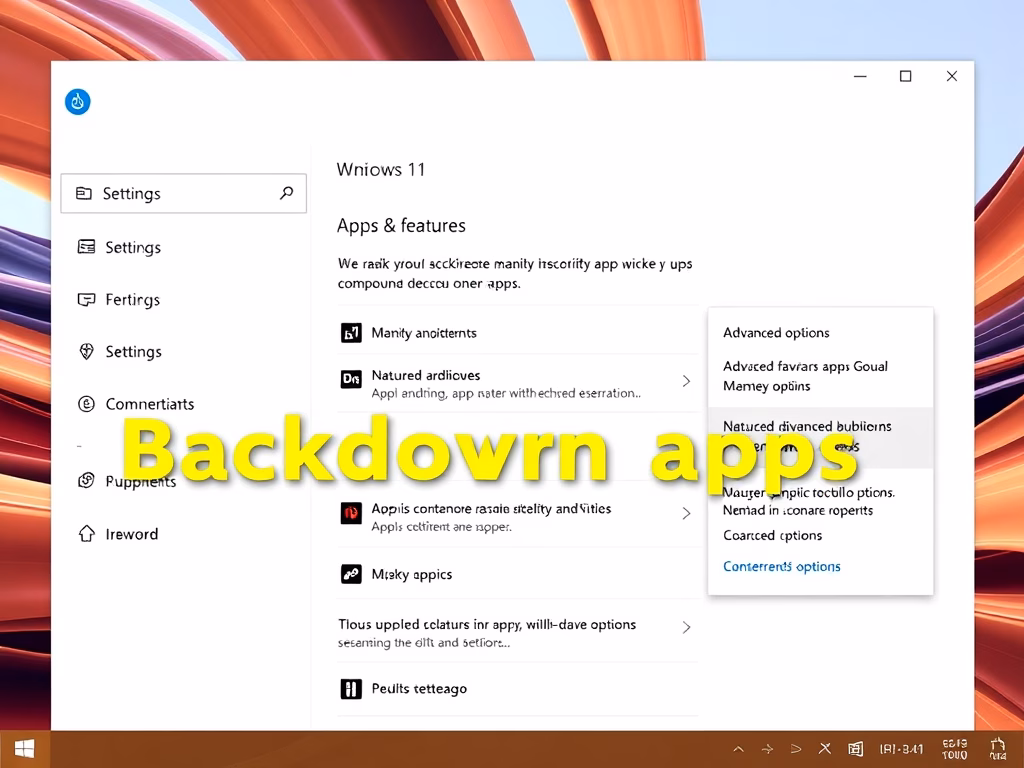Click the Apps & features heading
Image resolution: width=1024 pixels, height=768 pixels.
(402, 225)
